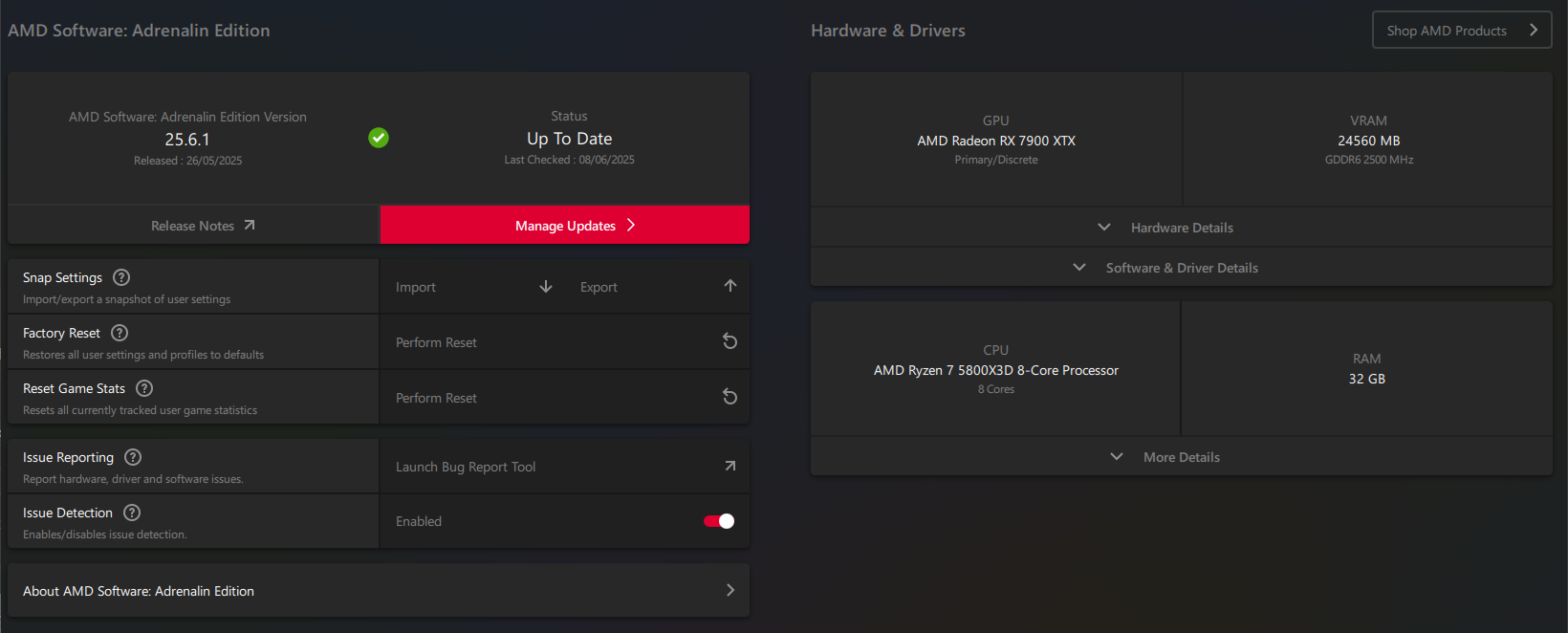
Task: Launch Bug Report Tool
Action: (x=565, y=466)
